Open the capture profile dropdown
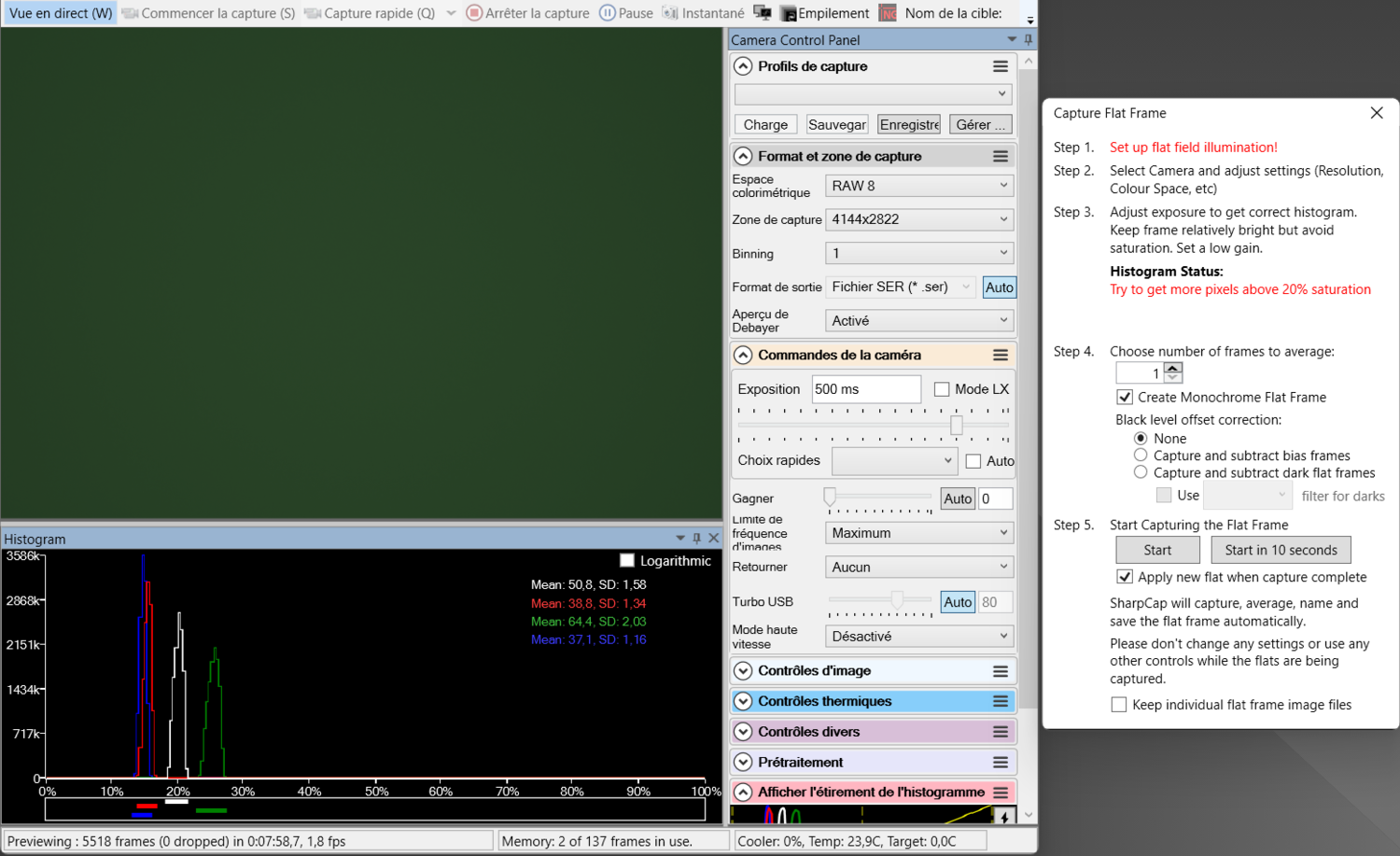 pyautogui.click(x=873, y=94)
